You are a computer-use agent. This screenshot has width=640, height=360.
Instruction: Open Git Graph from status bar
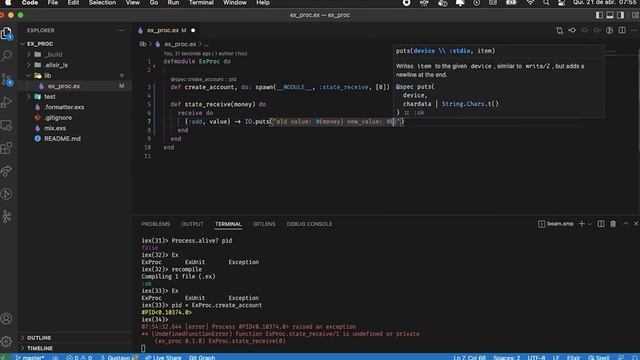coord(202,357)
